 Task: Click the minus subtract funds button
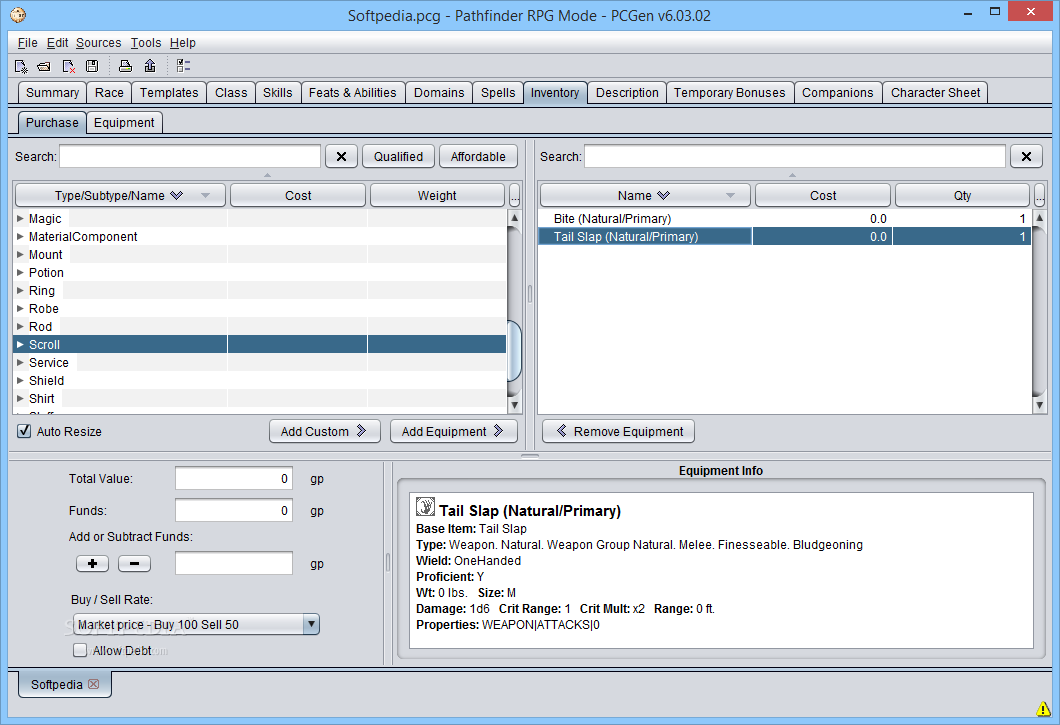135,563
